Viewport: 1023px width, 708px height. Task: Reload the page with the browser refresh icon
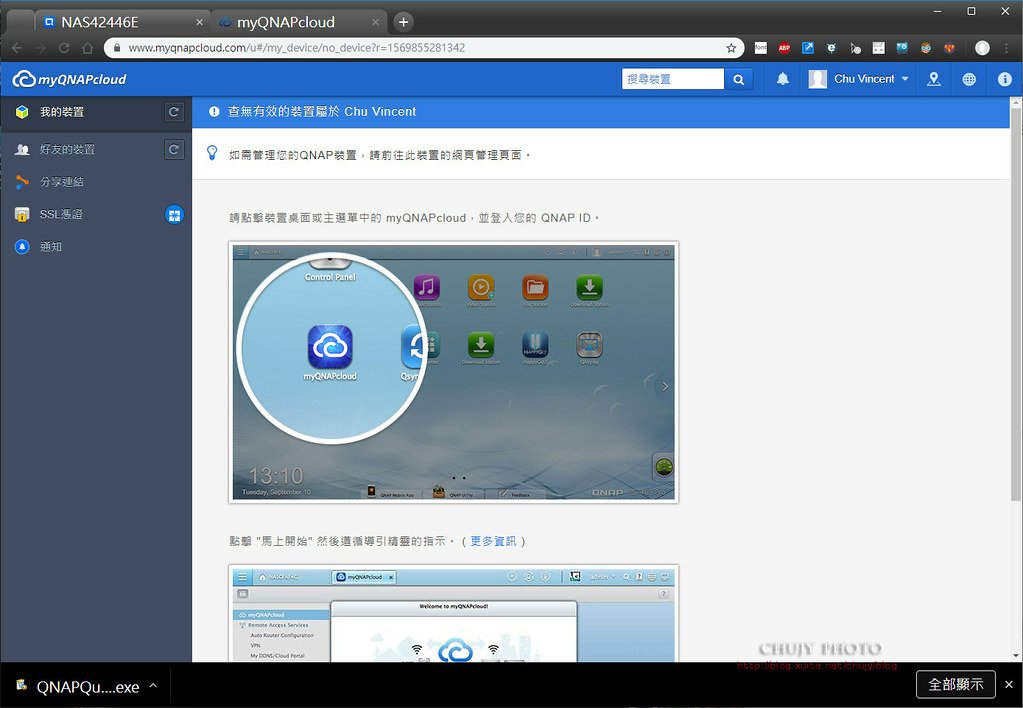click(64, 48)
